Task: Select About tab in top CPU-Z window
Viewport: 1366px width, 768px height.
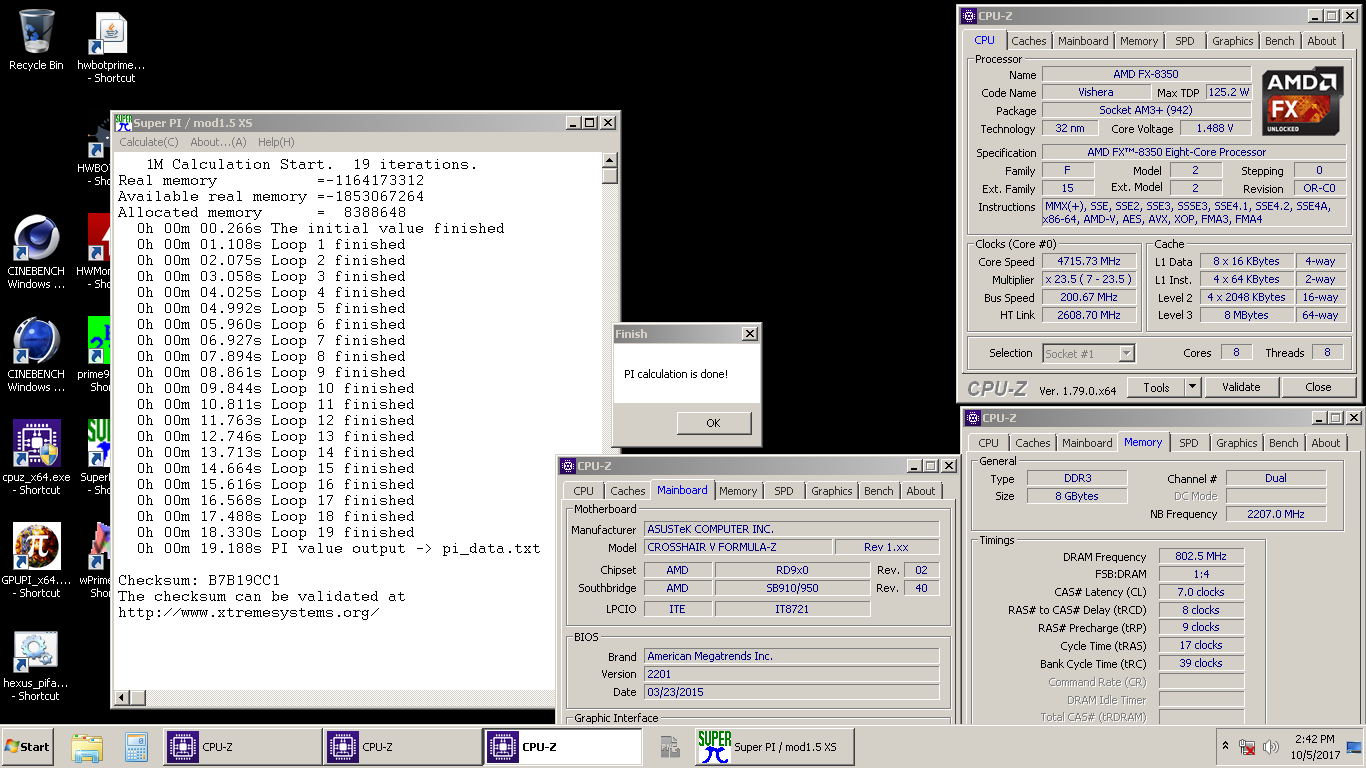Action: click(1321, 41)
